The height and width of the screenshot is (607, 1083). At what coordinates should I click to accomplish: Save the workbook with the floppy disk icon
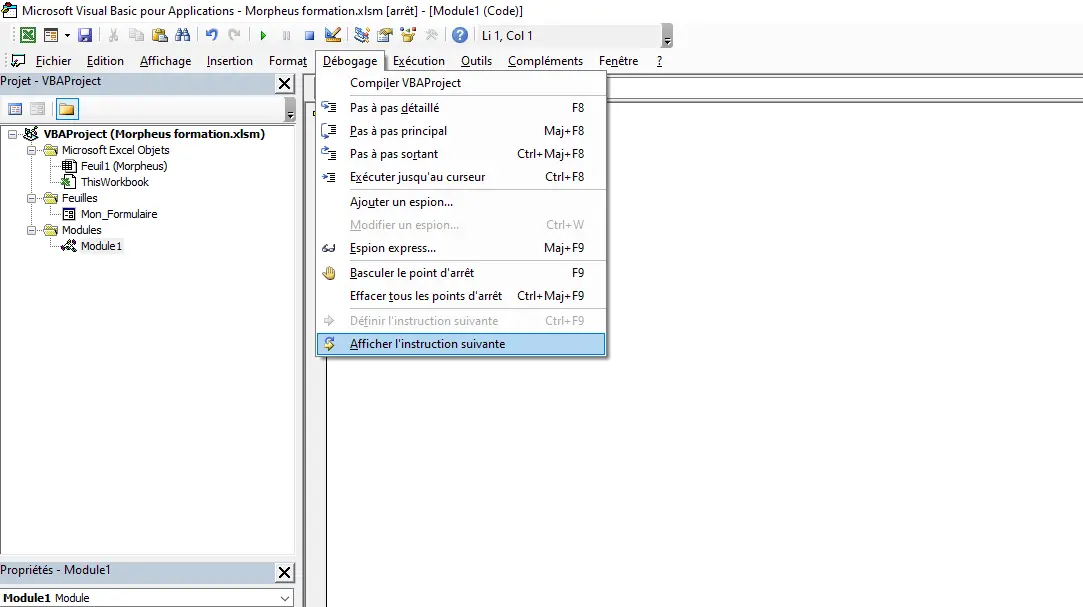[85, 35]
